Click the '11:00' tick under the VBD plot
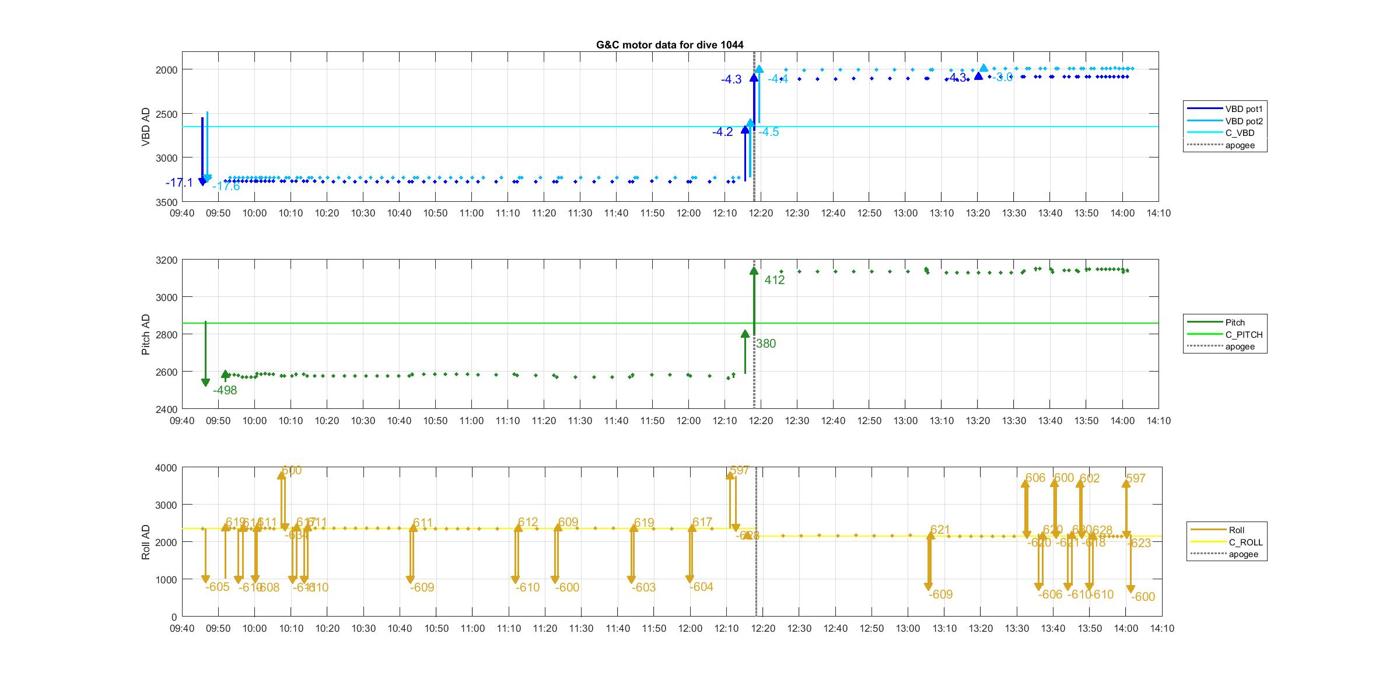The height and width of the screenshot is (693, 1400). click(471, 213)
